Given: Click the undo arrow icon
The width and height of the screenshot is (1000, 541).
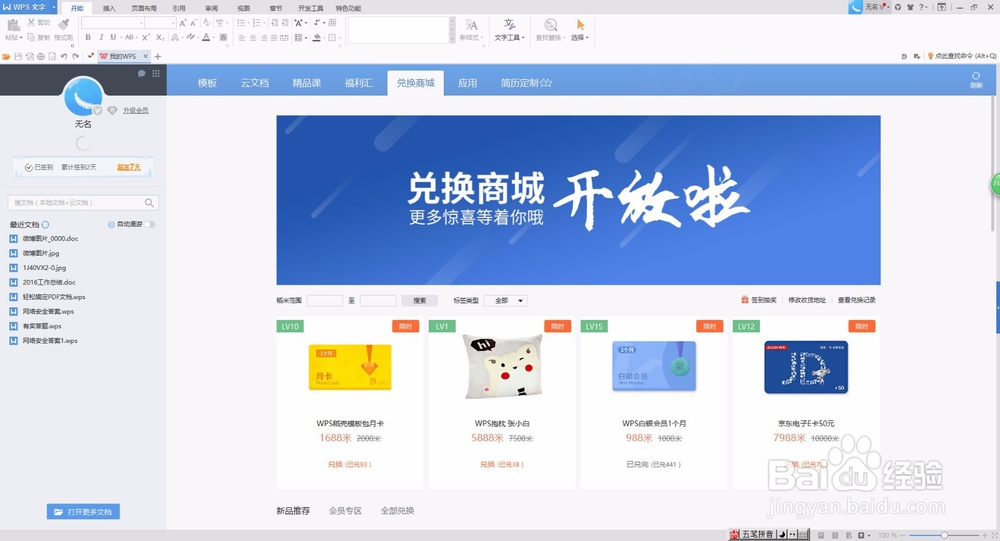Looking at the screenshot, I should click(64, 56).
